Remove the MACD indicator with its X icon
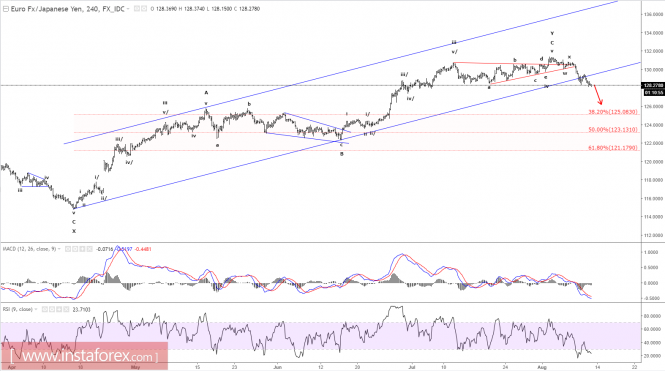This screenshot has height=371, width=665. (x=89, y=249)
